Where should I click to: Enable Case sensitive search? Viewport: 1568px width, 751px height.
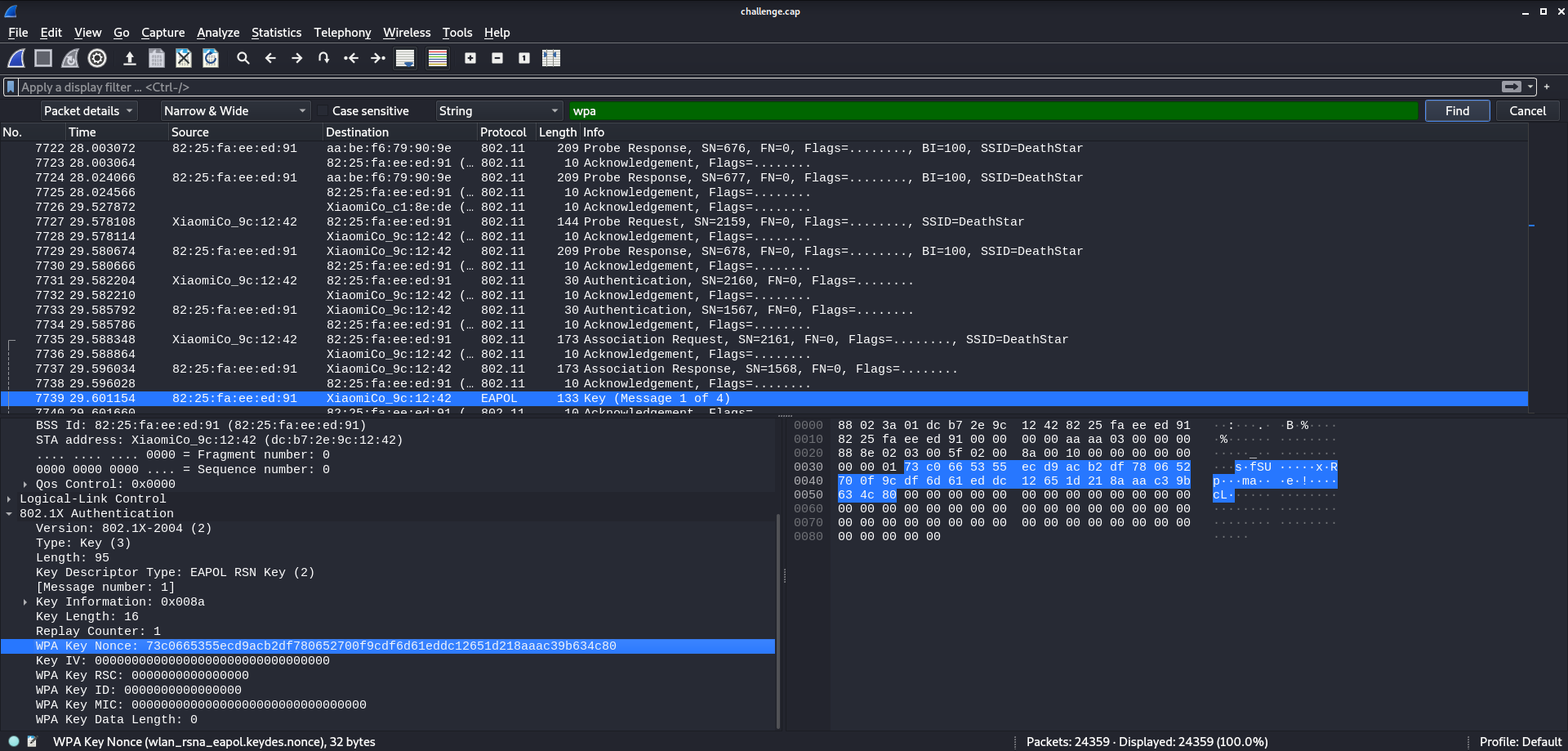tap(363, 111)
